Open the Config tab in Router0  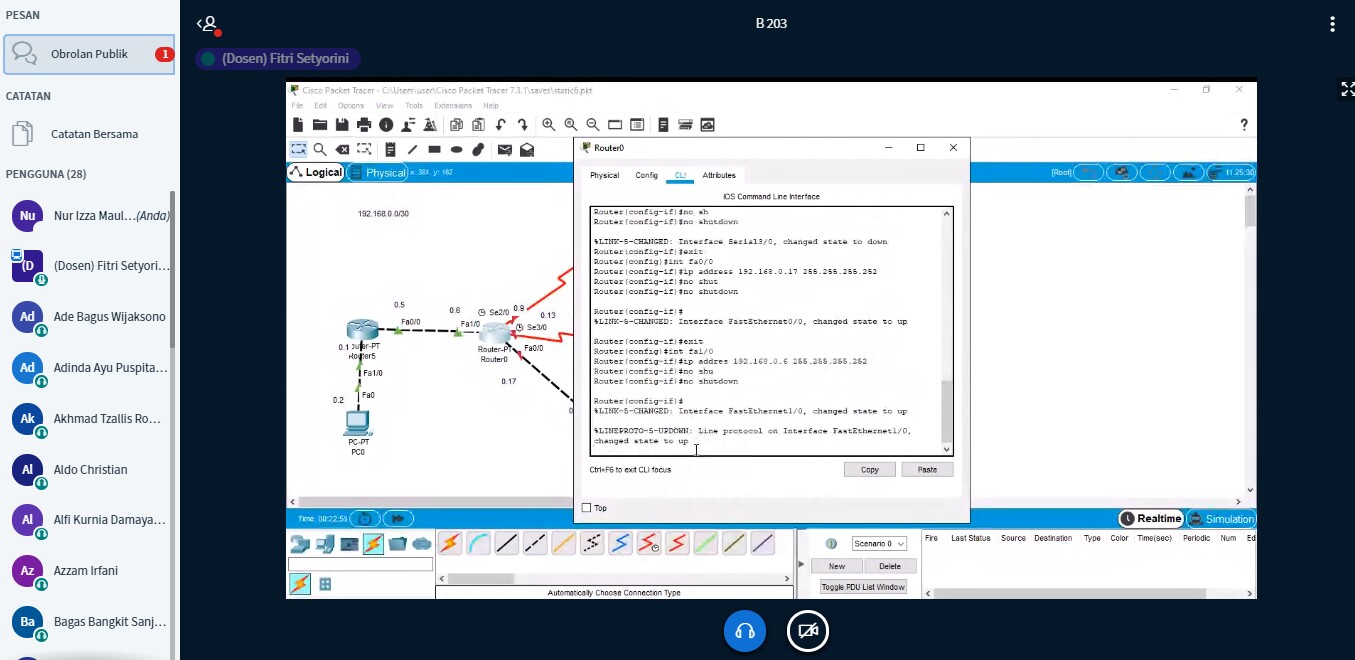click(x=647, y=175)
